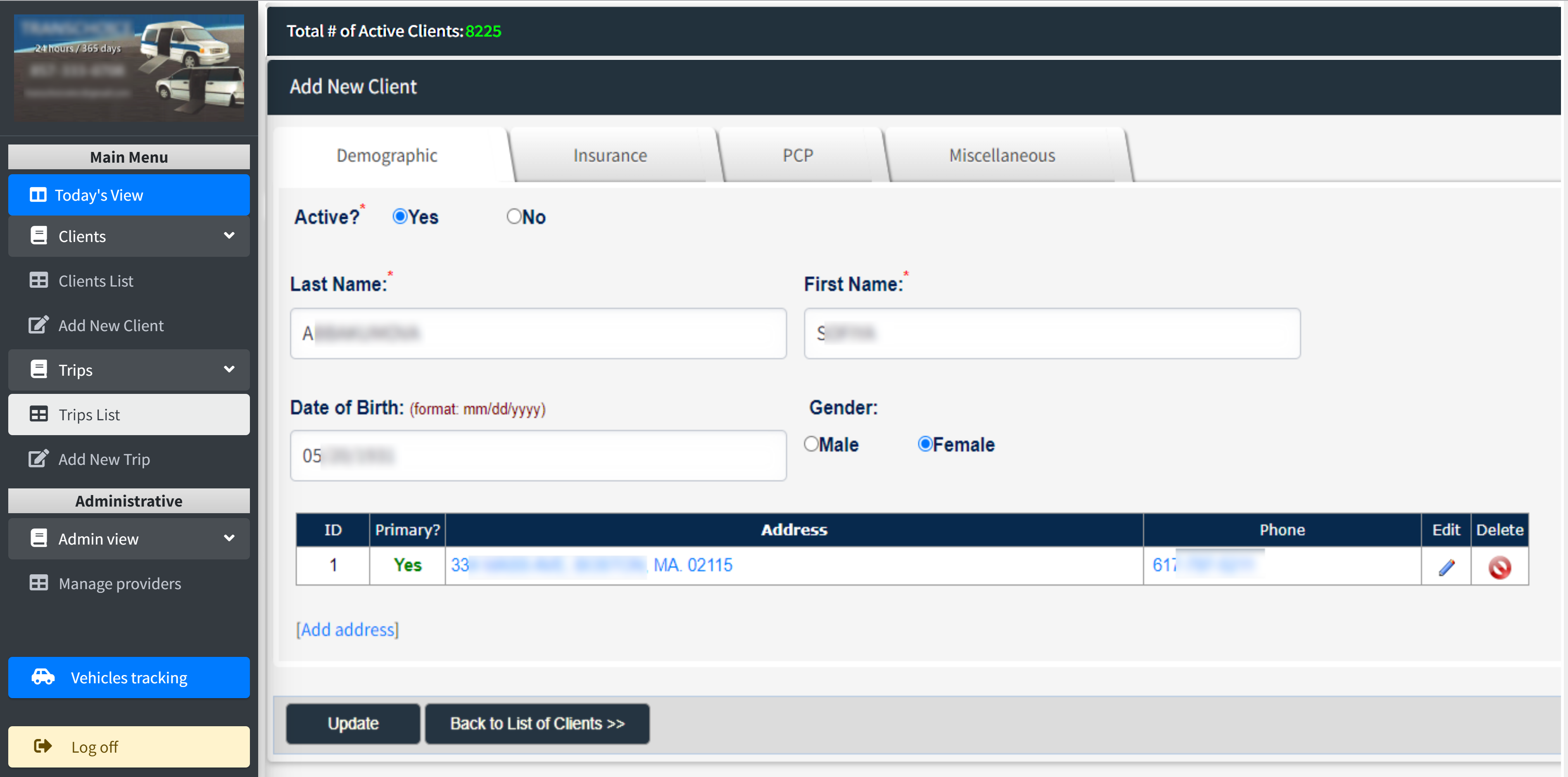Open the Miscellaneous tab
The width and height of the screenshot is (1568, 777).
coord(1001,156)
